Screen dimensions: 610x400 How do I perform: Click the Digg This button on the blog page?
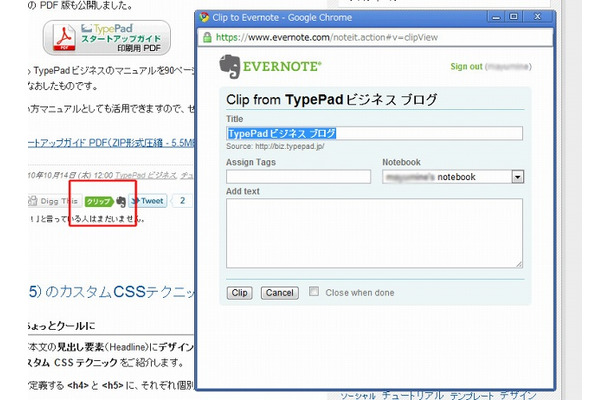click(x=54, y=201)
